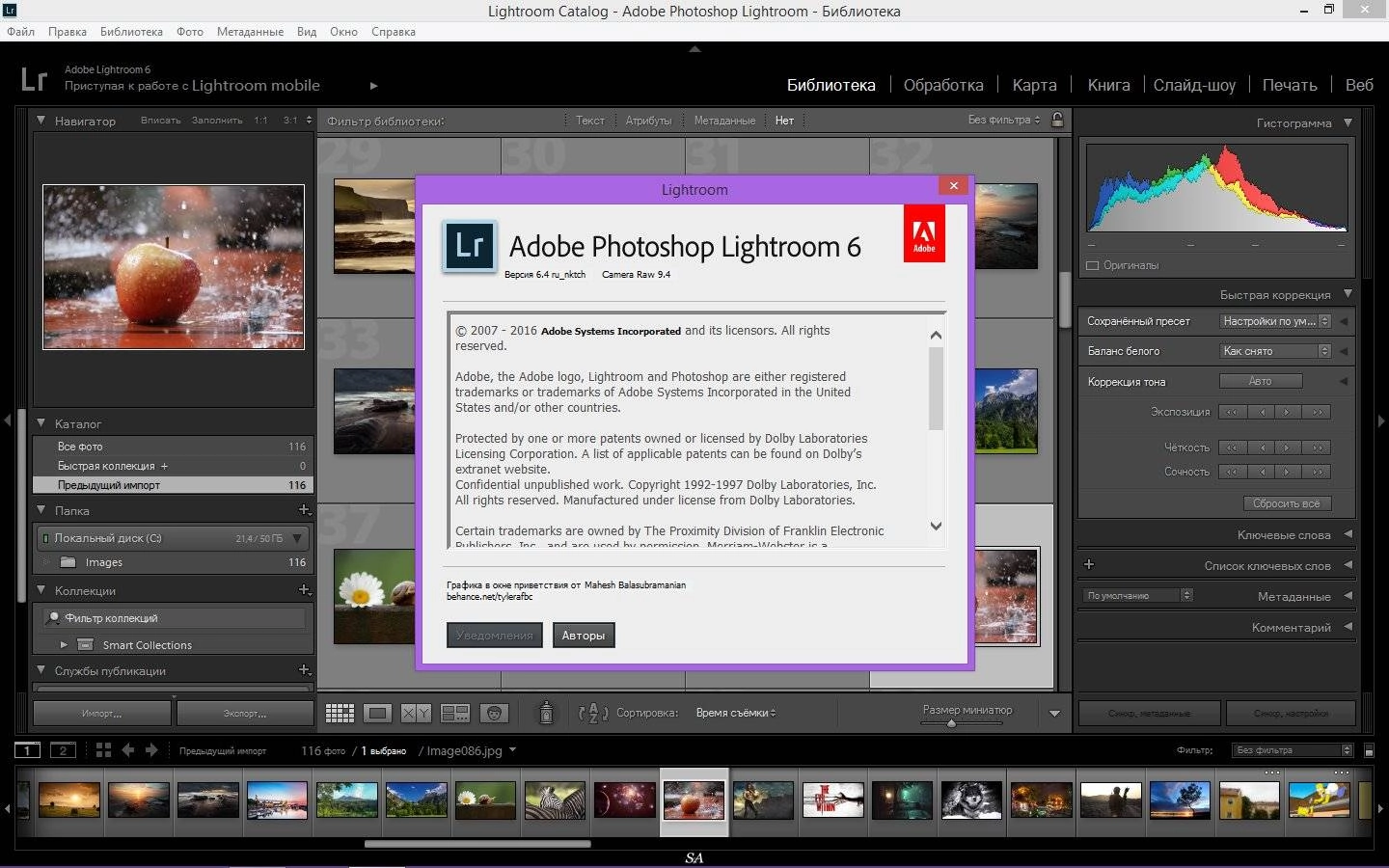Click license text vertical scrollbar

pyautogui.click(x=936, y=390)
